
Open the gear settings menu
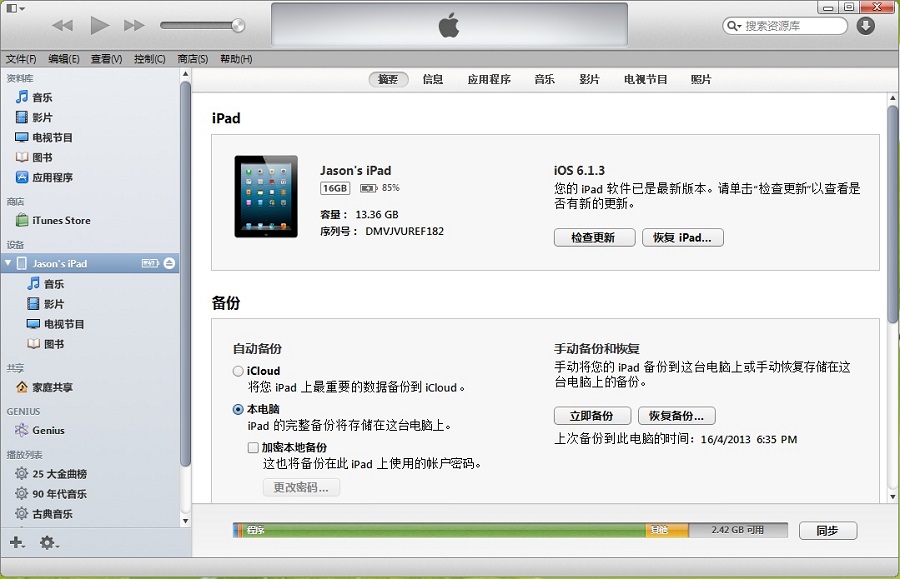tap(49, 542)
